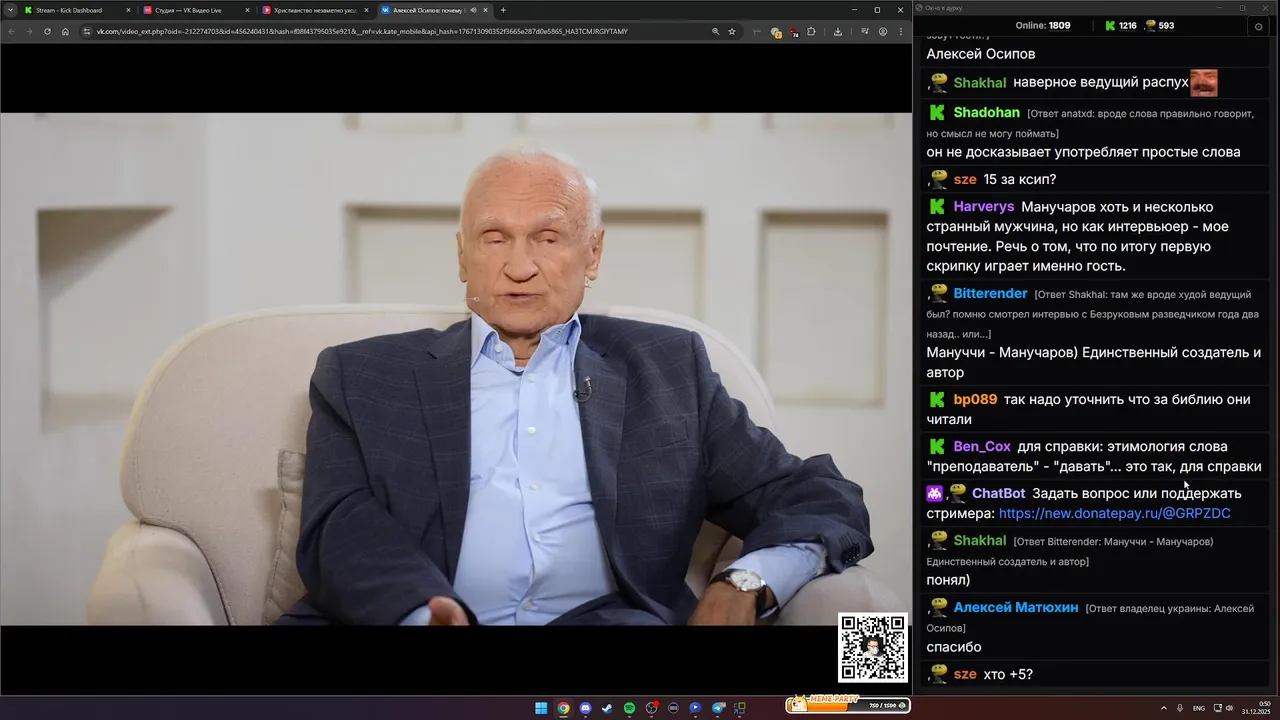Click Online 1809 viewer counter
Screen dimensions: 1280x720
[1043, 26]
